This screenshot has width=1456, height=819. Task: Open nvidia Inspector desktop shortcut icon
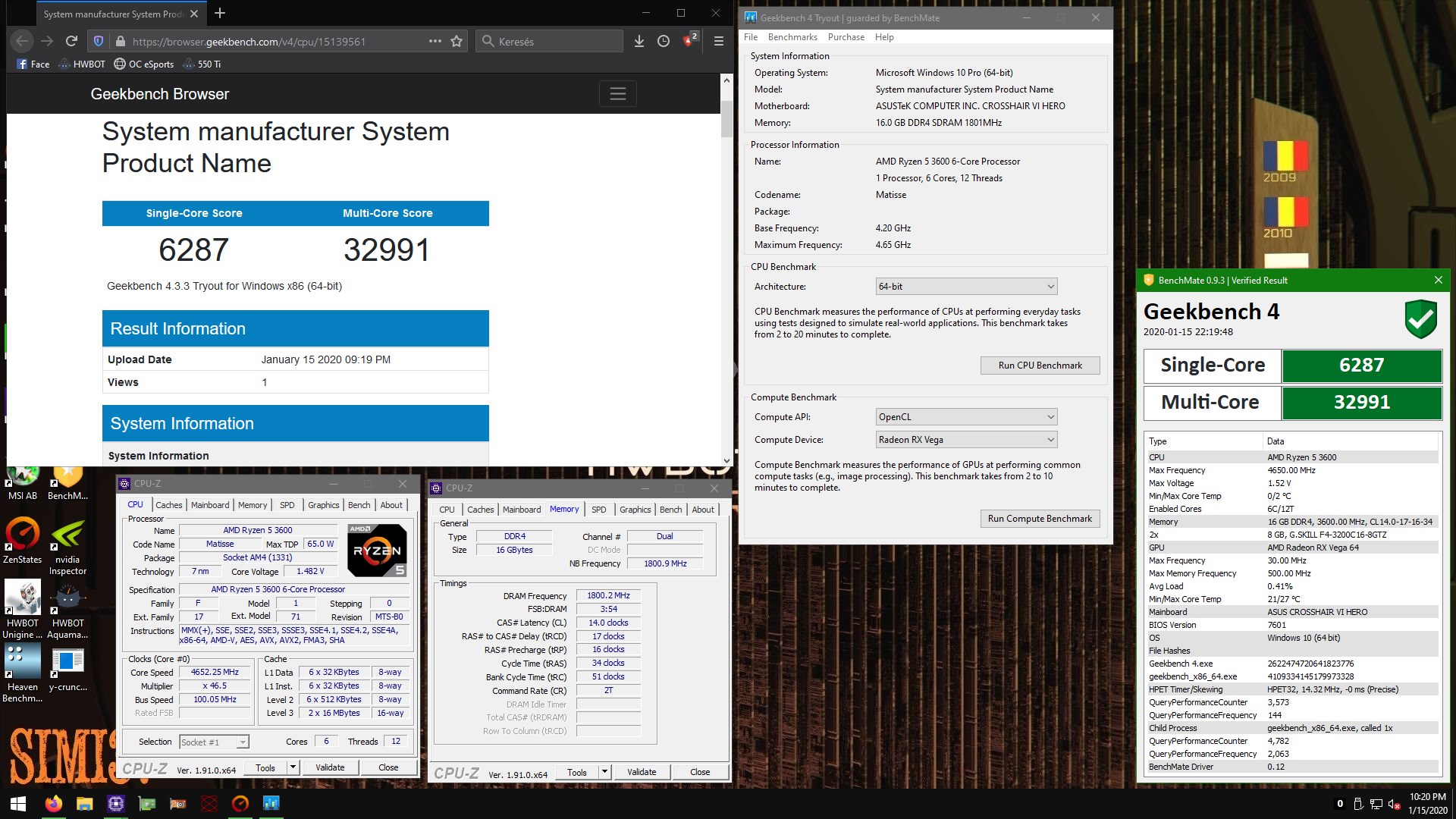point(67,547)
